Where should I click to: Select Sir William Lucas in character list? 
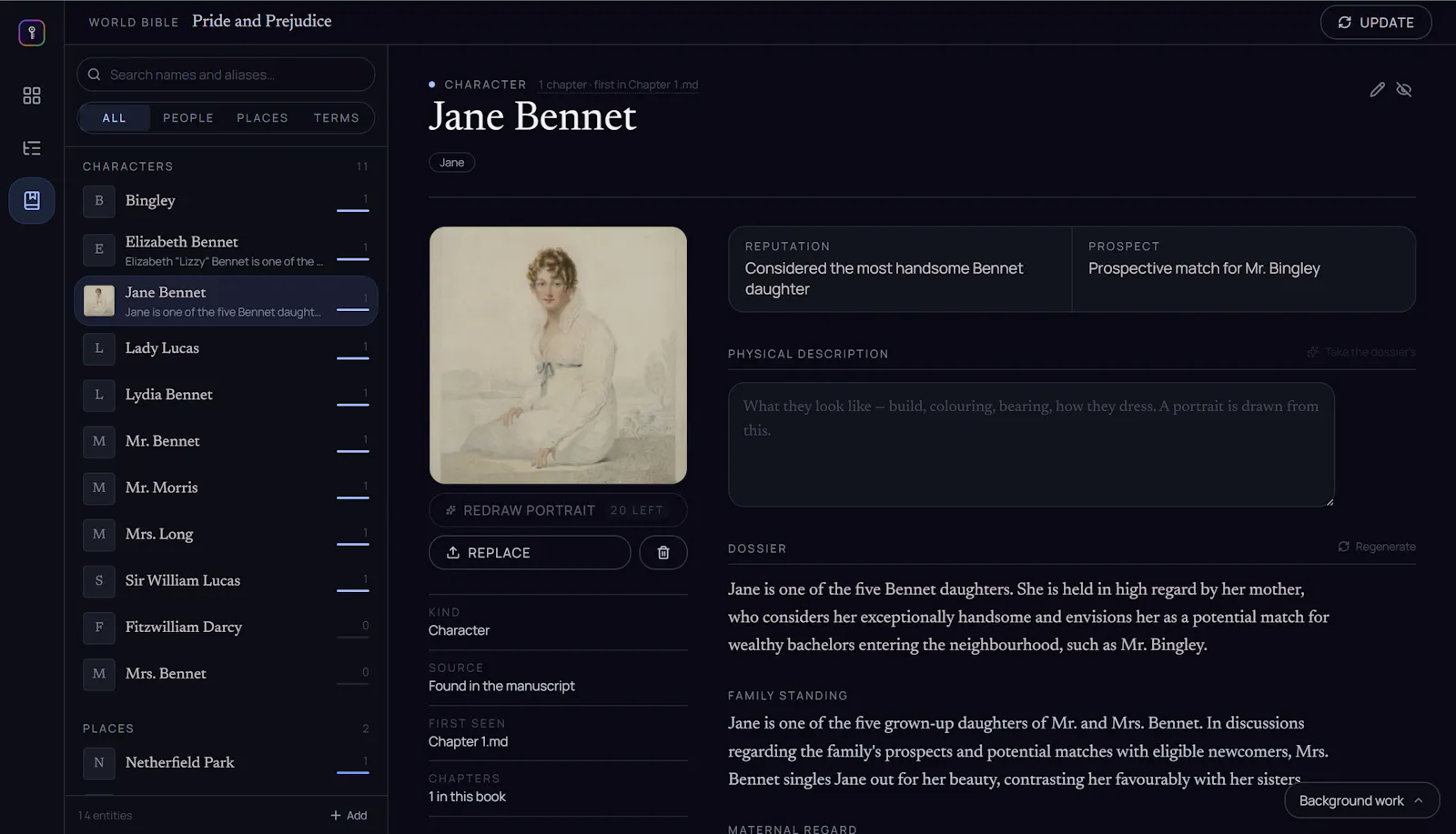pyautogui.click(x=226, y=580)
